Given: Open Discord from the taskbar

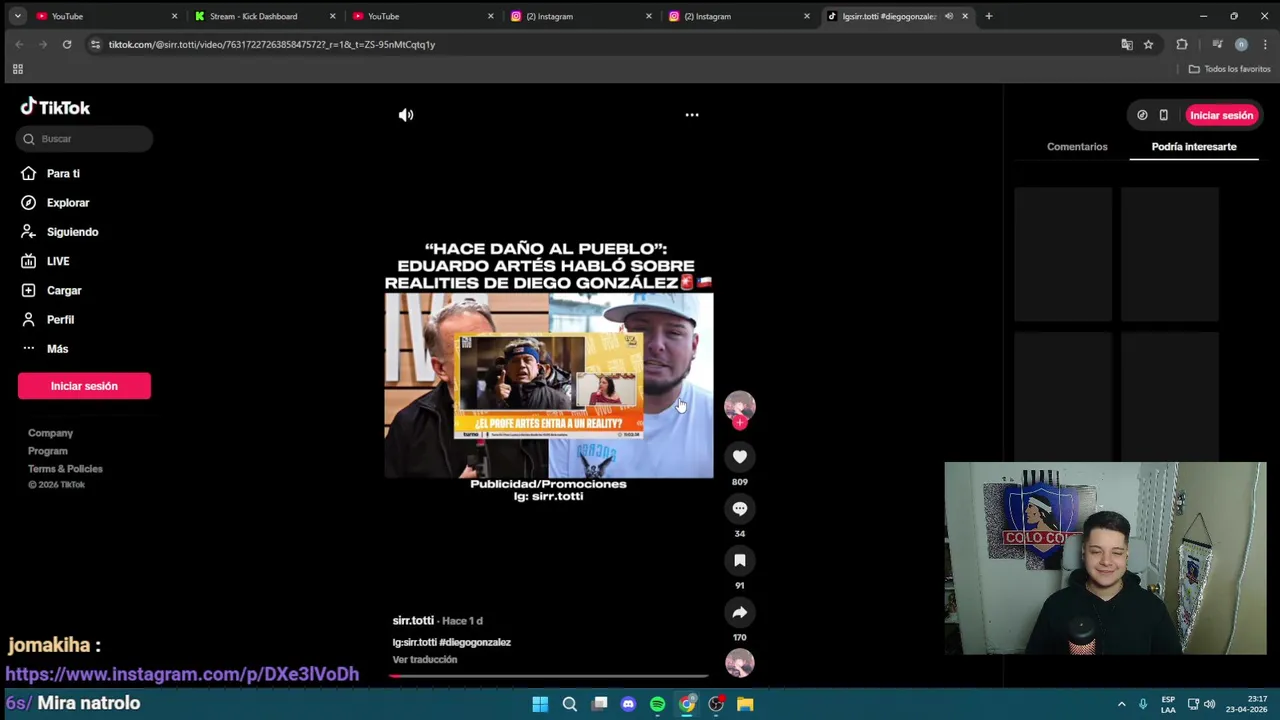Looking at the screenshot, I should [628, 704].
